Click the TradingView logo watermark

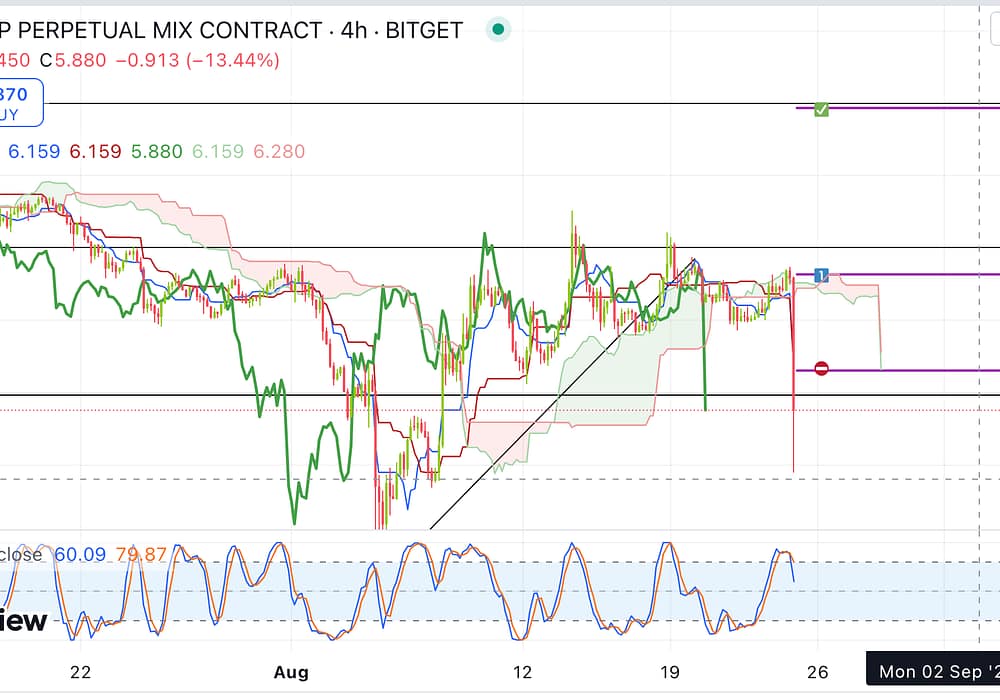coord(23,621)
